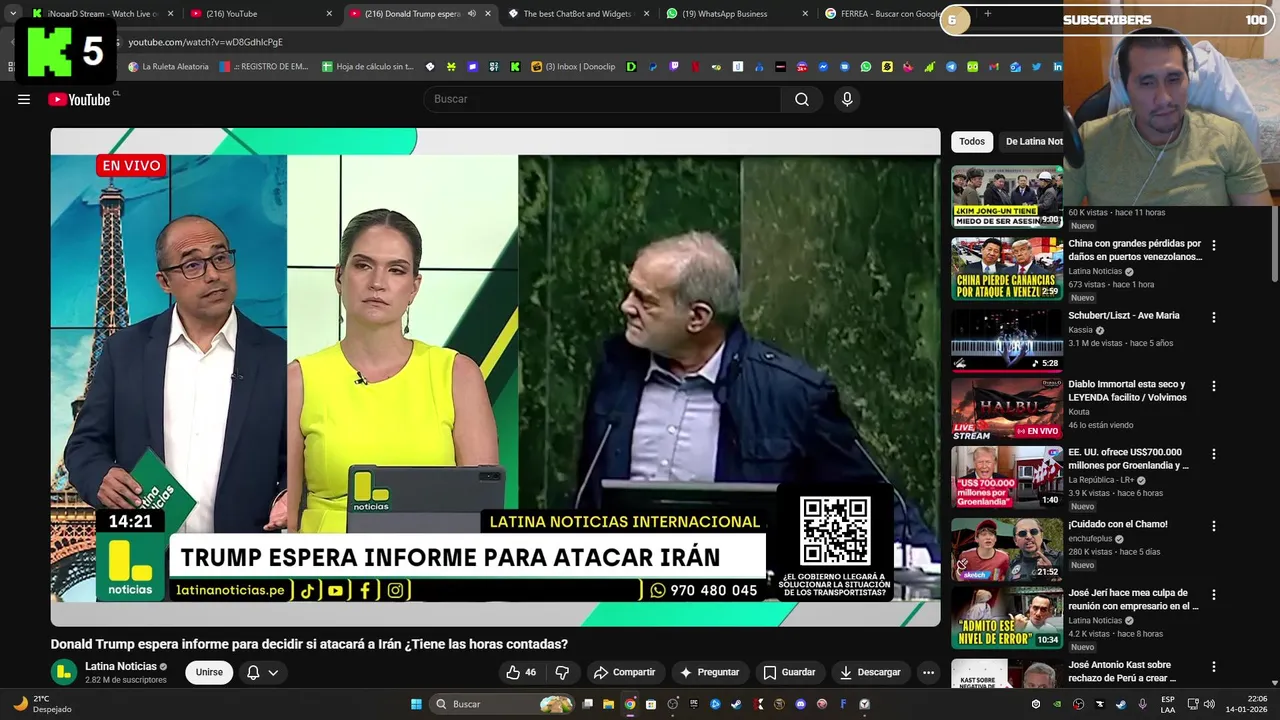Open a new browser tab
The image size is (1280, 720).
987,14
